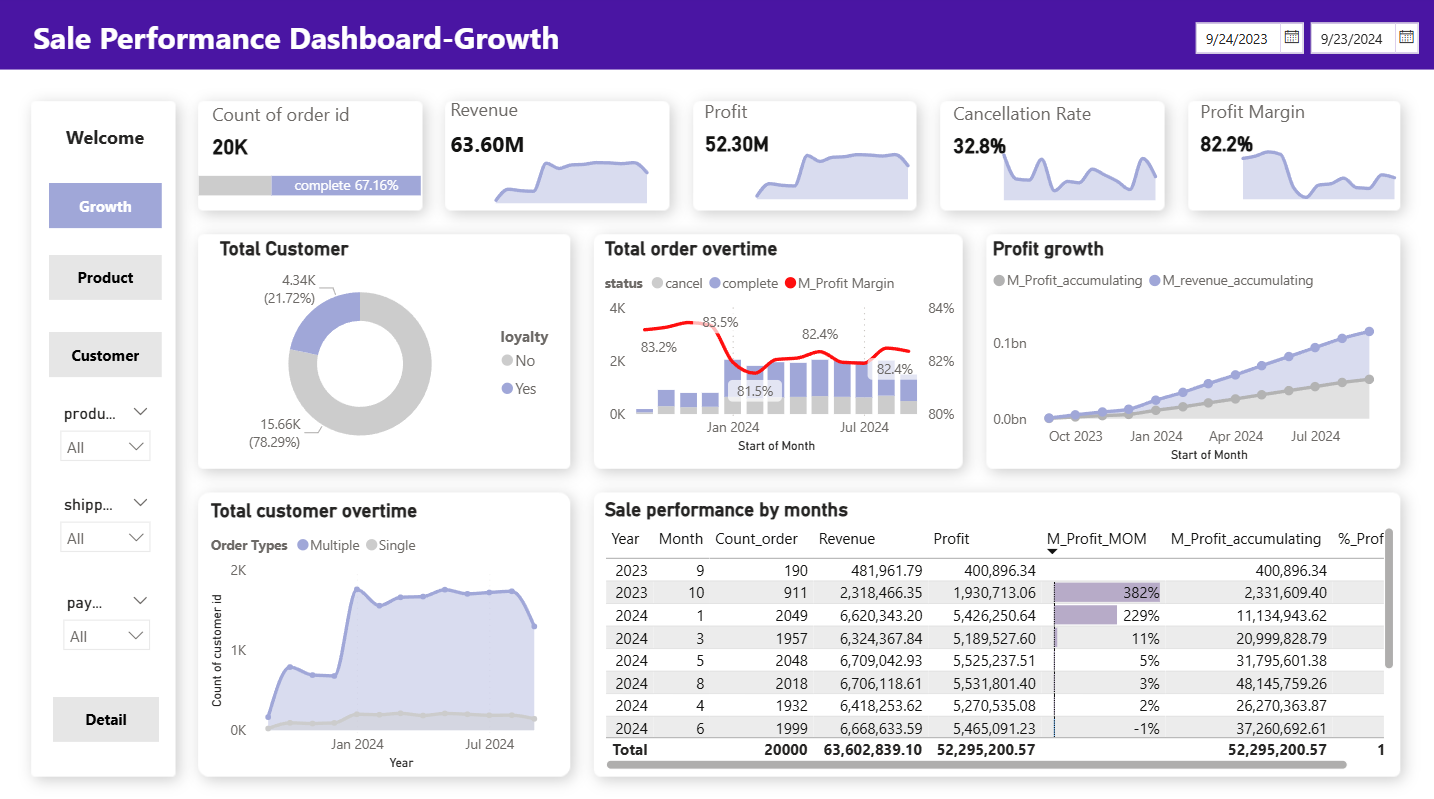Open the start date calendar picker icon

point(1291,38)
